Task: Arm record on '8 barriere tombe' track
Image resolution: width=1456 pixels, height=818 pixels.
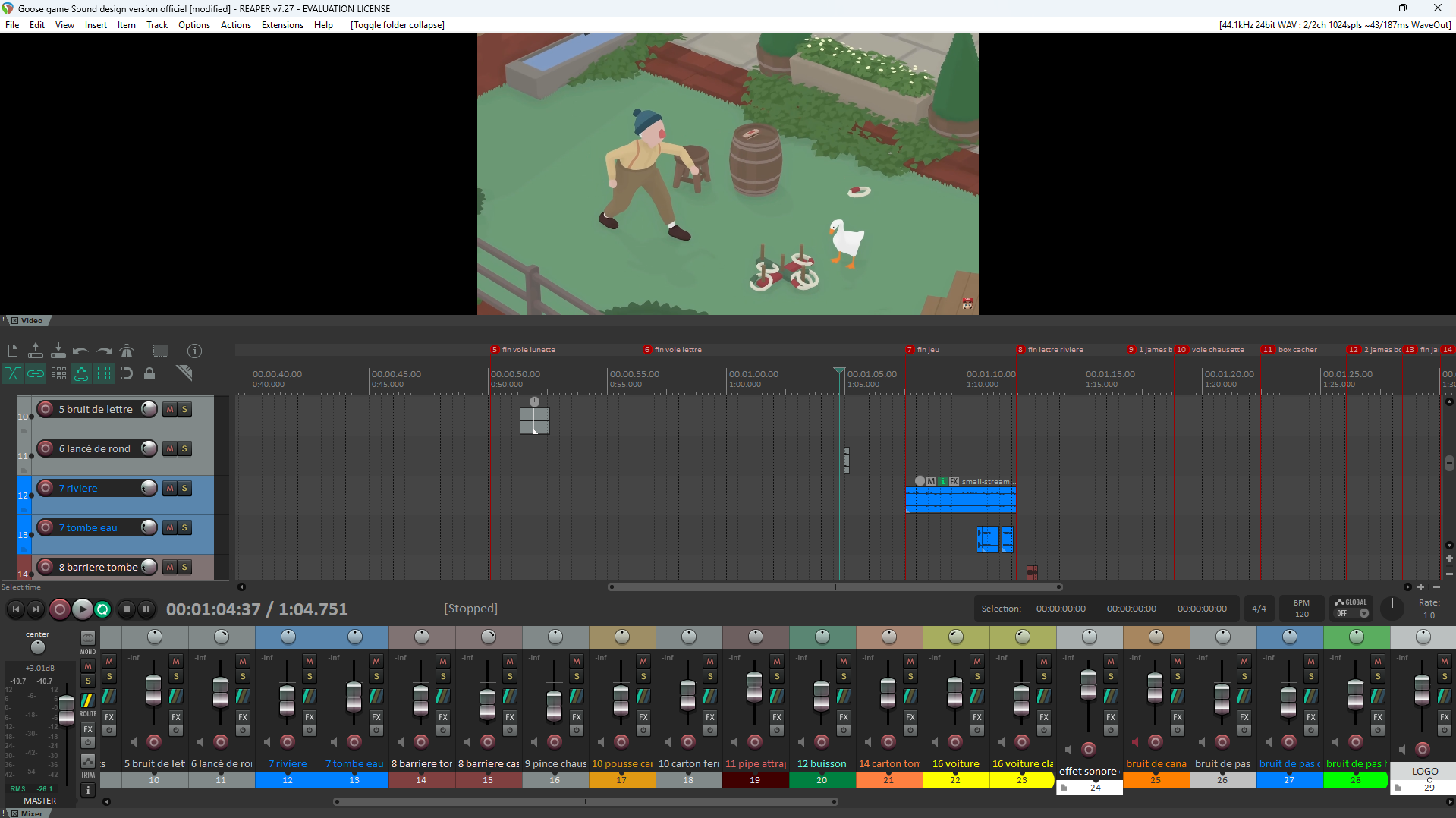Action: pyautogui.click(x=46, y=567)
